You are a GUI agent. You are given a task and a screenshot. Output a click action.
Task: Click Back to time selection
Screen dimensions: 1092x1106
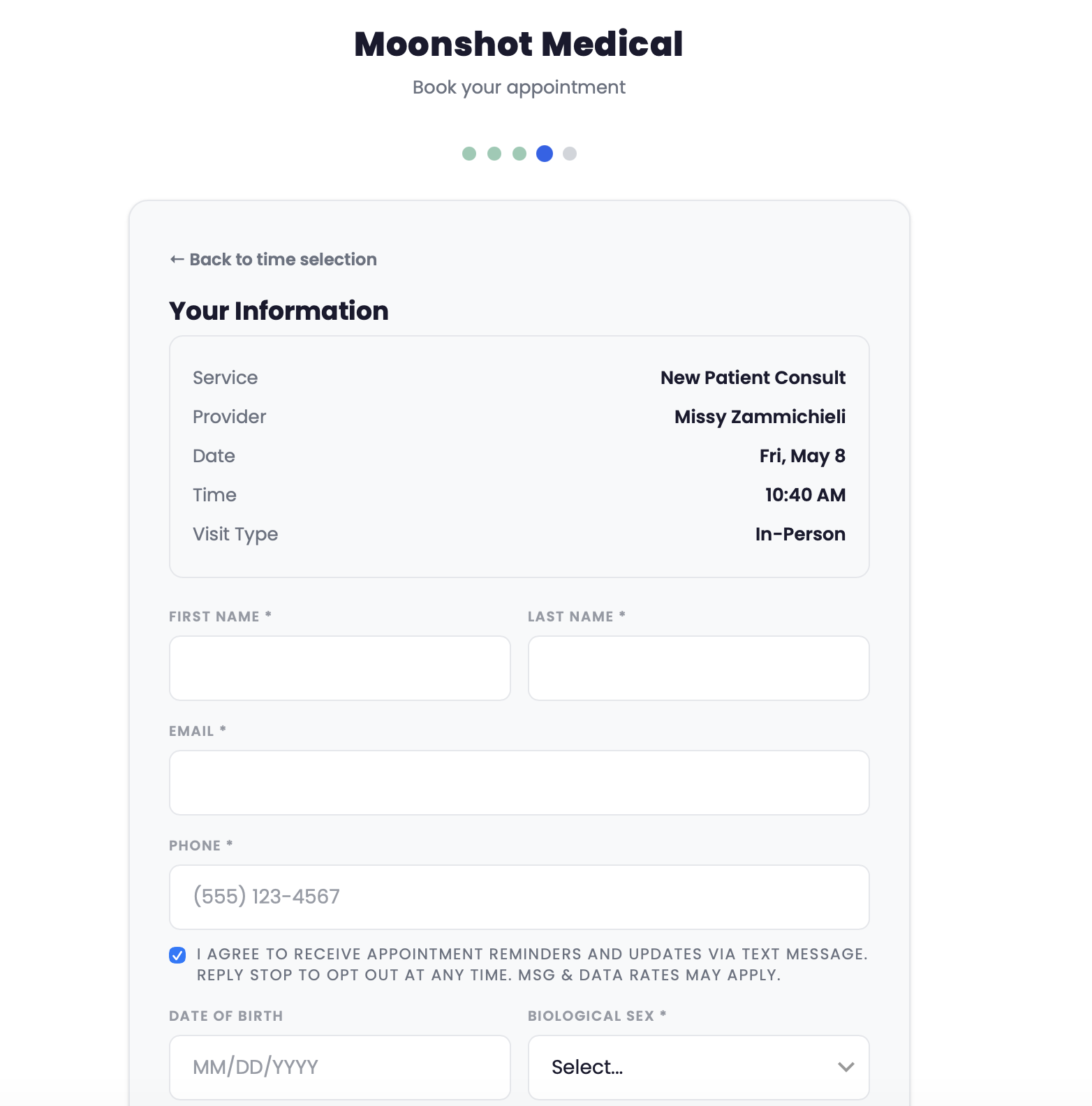point(272,259)
